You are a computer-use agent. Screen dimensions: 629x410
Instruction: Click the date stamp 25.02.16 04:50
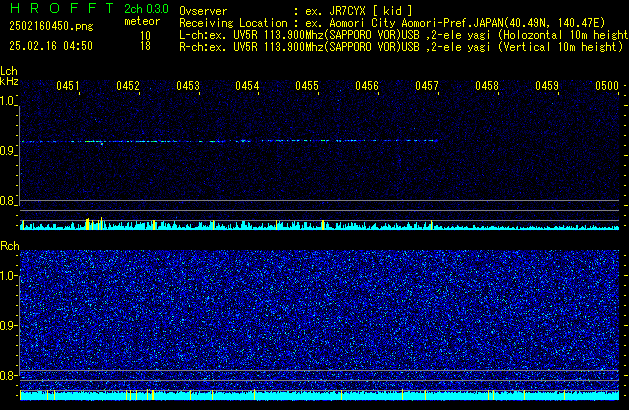pyautogui.click(x=51, y=46)
